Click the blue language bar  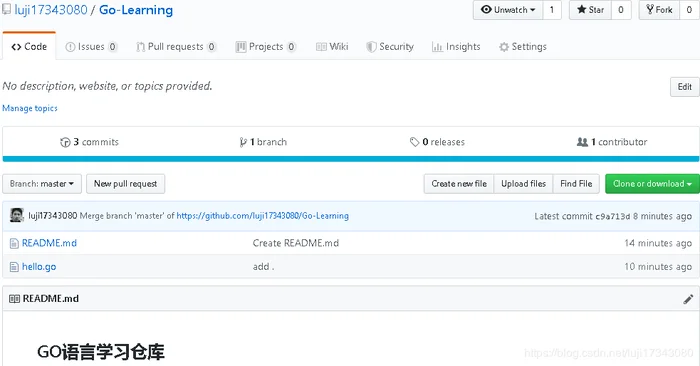pos(351,159)
